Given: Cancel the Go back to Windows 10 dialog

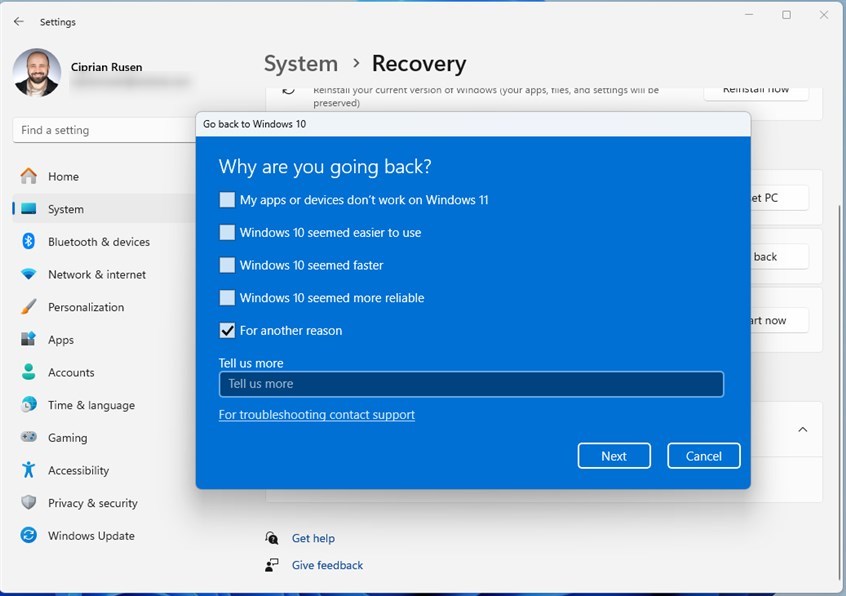Looking at the screenshot, I should pos(704,456).
